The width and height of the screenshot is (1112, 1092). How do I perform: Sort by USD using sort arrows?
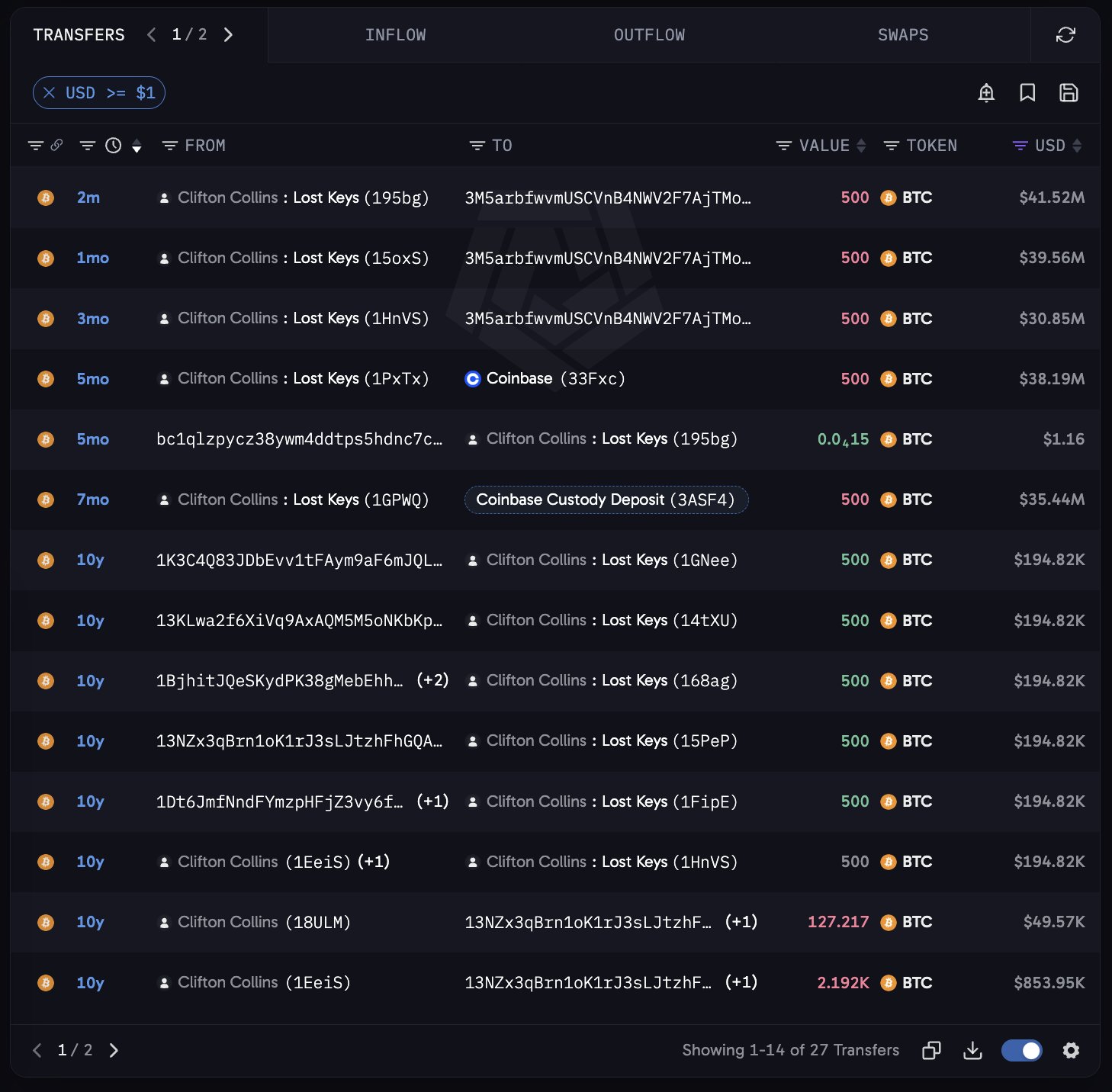click(1077, 146)
